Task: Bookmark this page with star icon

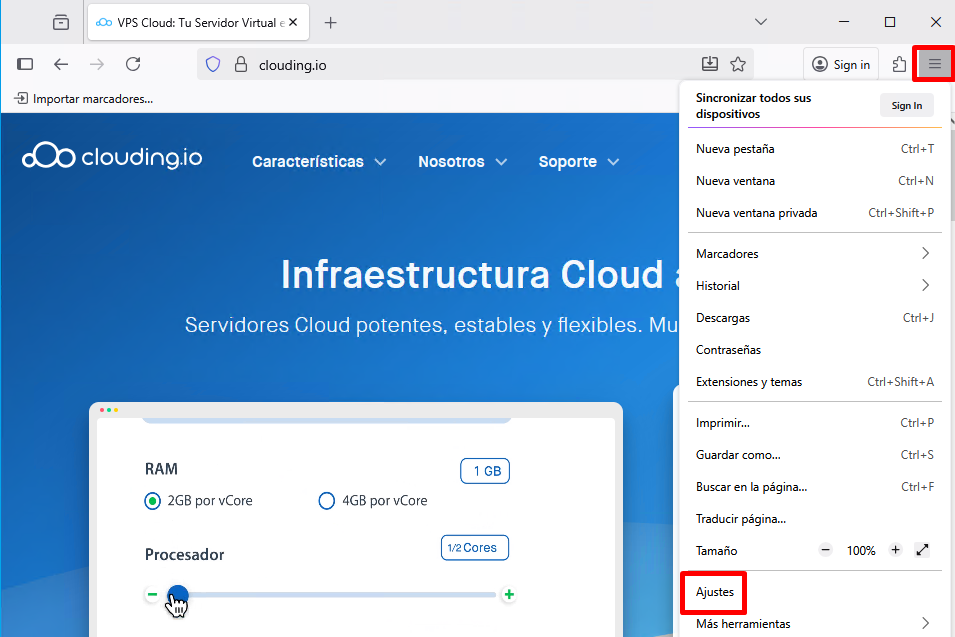Action: (x=738, y=64)
